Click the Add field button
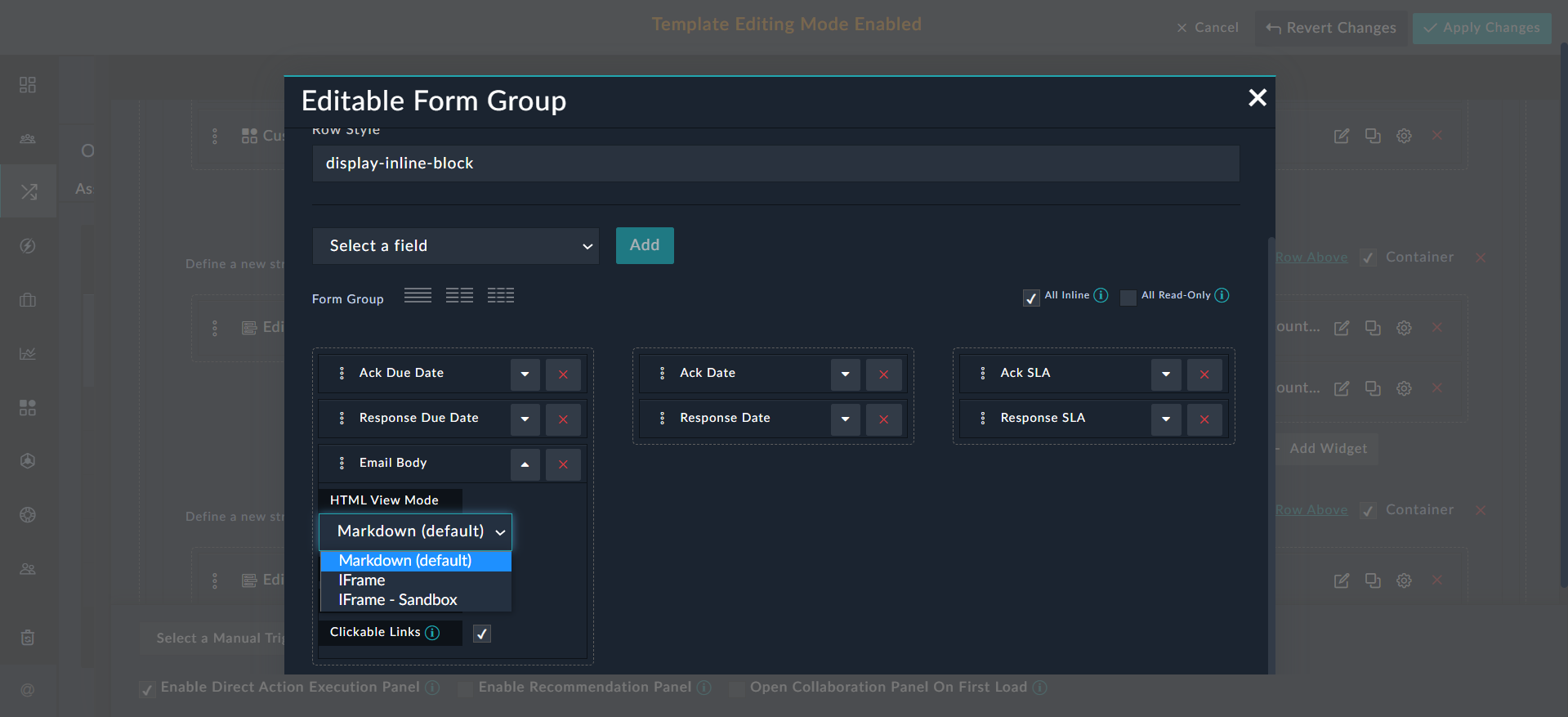The height and width of the screenshot is (717, 1568). (645, 245)
